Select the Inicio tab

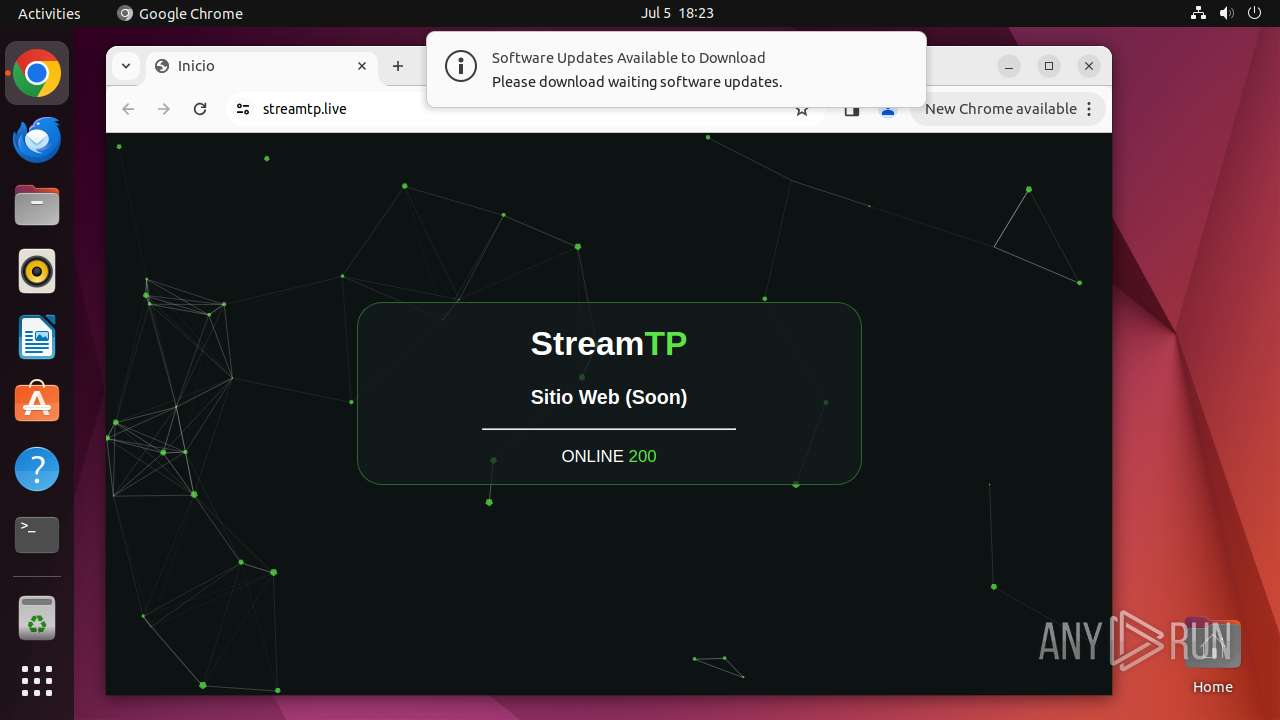point(262,66)
